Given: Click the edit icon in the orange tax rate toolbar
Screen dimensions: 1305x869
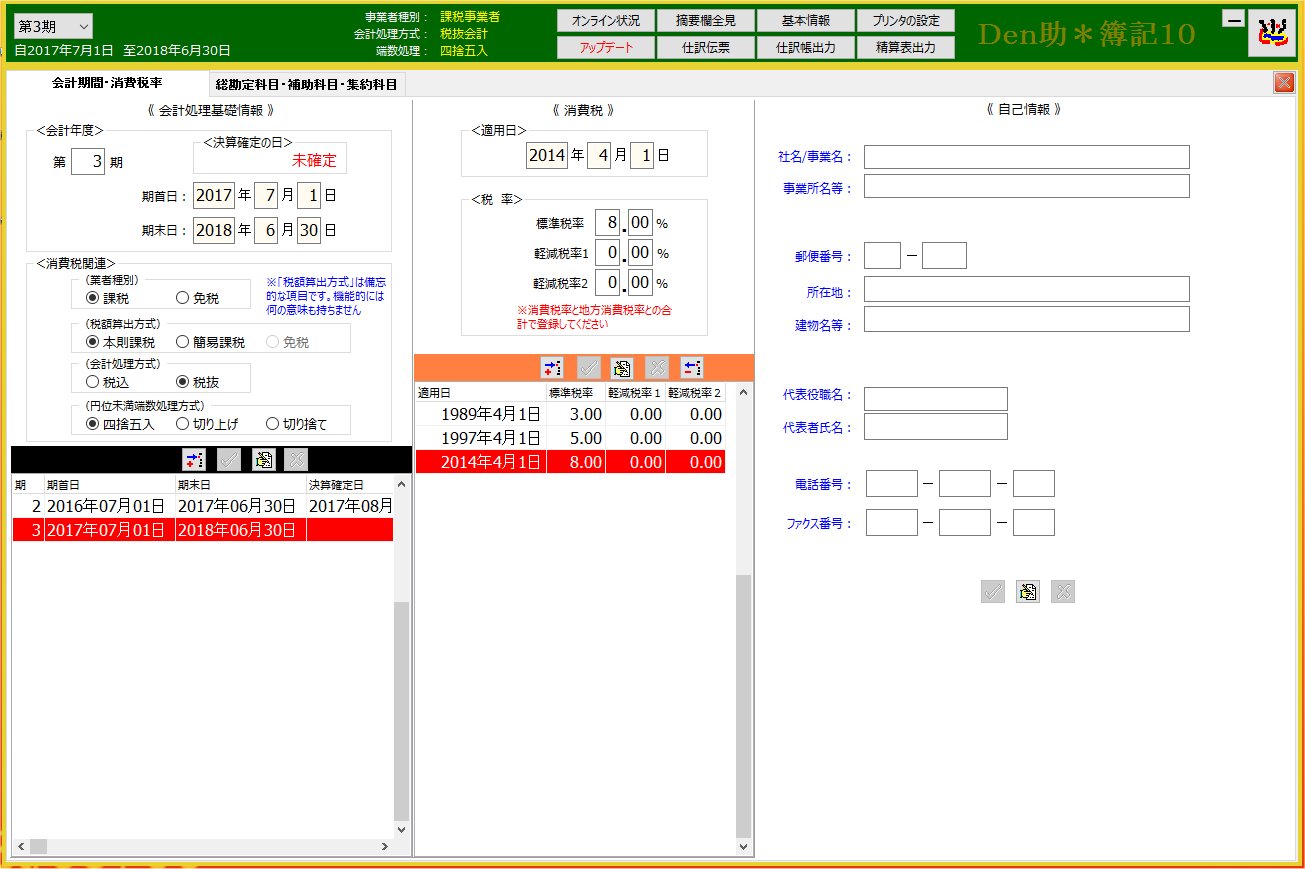Looking at the screenshot, I should [622, 367].
